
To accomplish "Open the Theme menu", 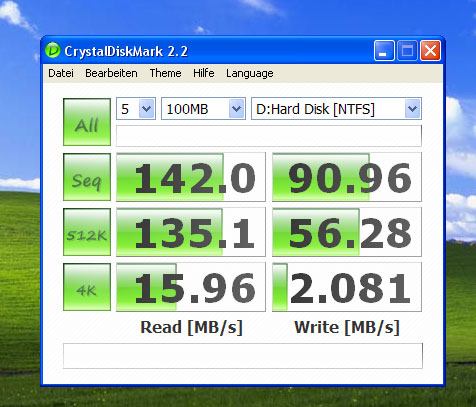I will coord(165,73).
